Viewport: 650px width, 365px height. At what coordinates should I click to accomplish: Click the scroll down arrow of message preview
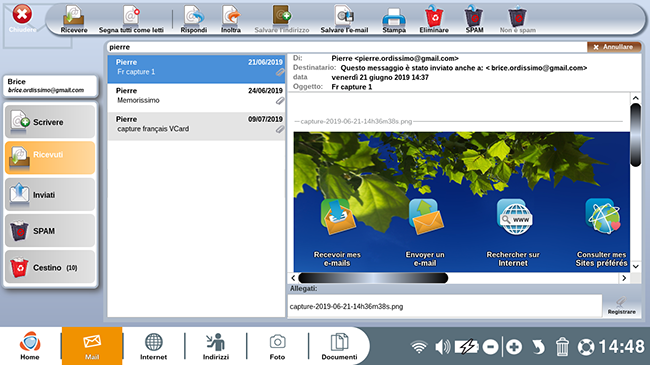[x=635, y=266]
